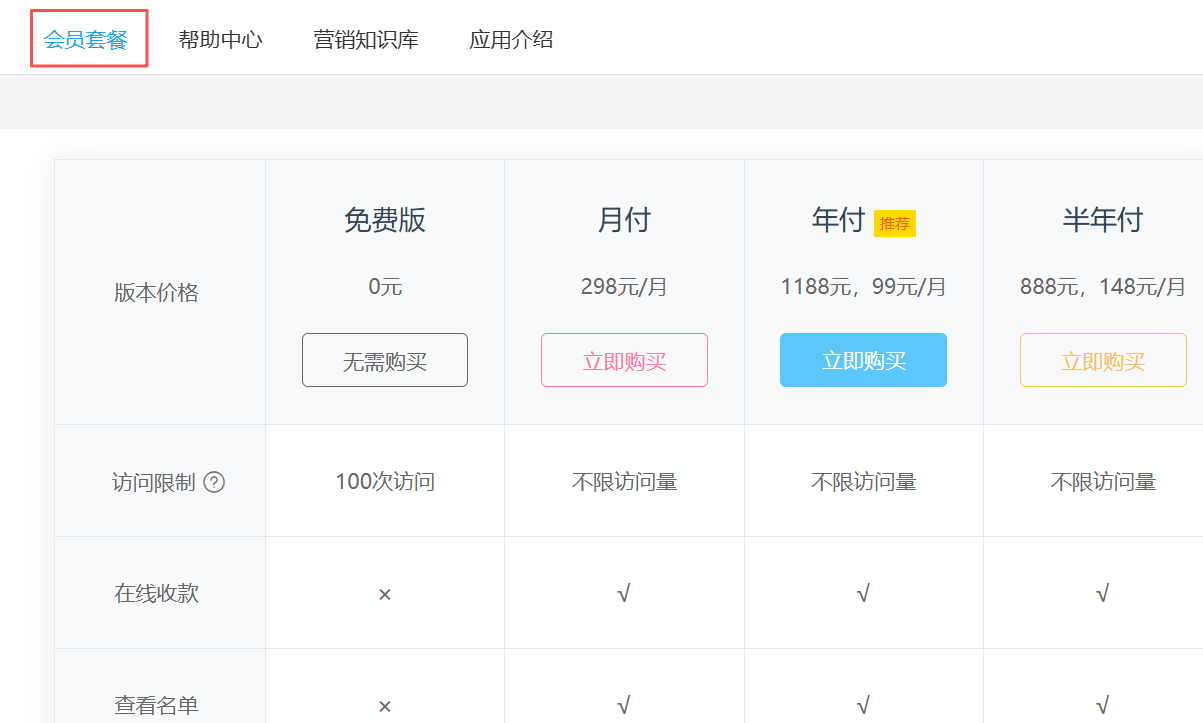Select the 年付 plan heading
Image resolution: width=1203 pixels, height=723 pixels.
pos(838,220)
